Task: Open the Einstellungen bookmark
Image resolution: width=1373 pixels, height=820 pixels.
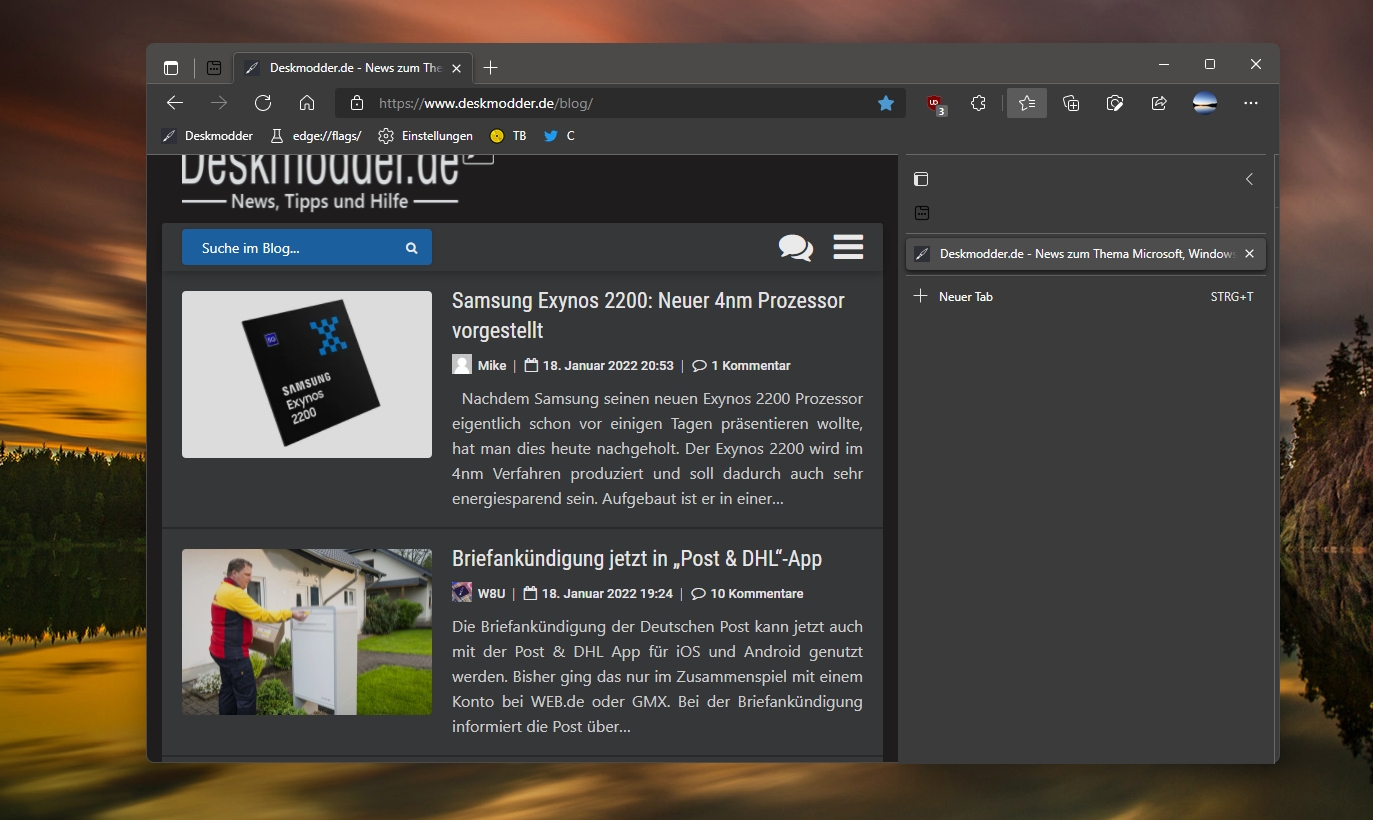Action: [426, 136]
